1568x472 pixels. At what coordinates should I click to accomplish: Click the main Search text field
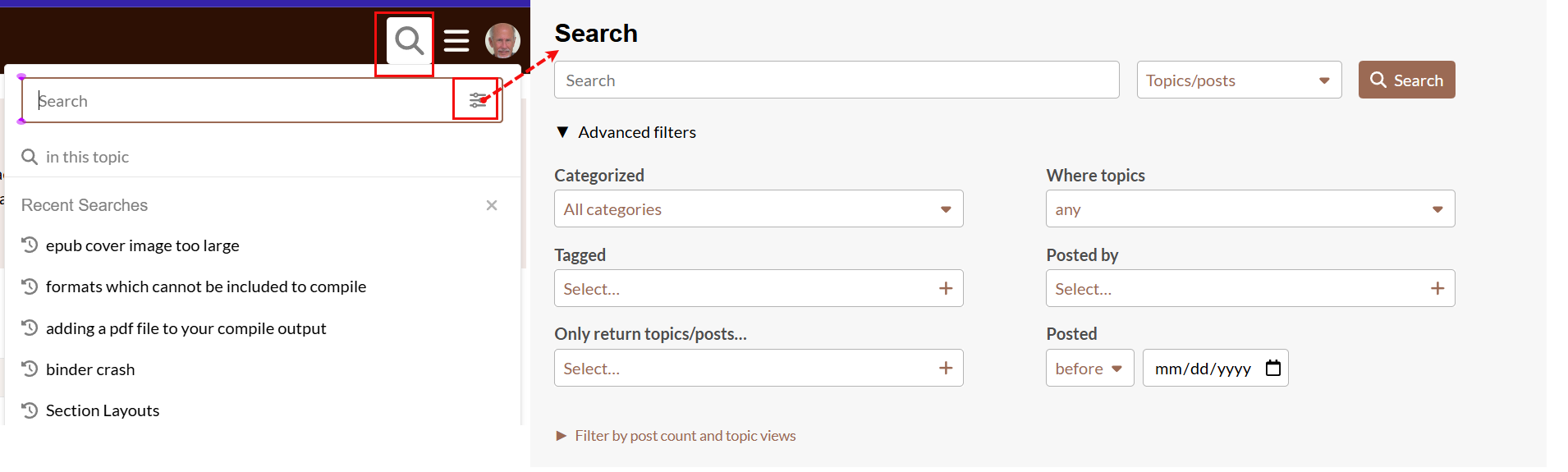tap(836, 80)
